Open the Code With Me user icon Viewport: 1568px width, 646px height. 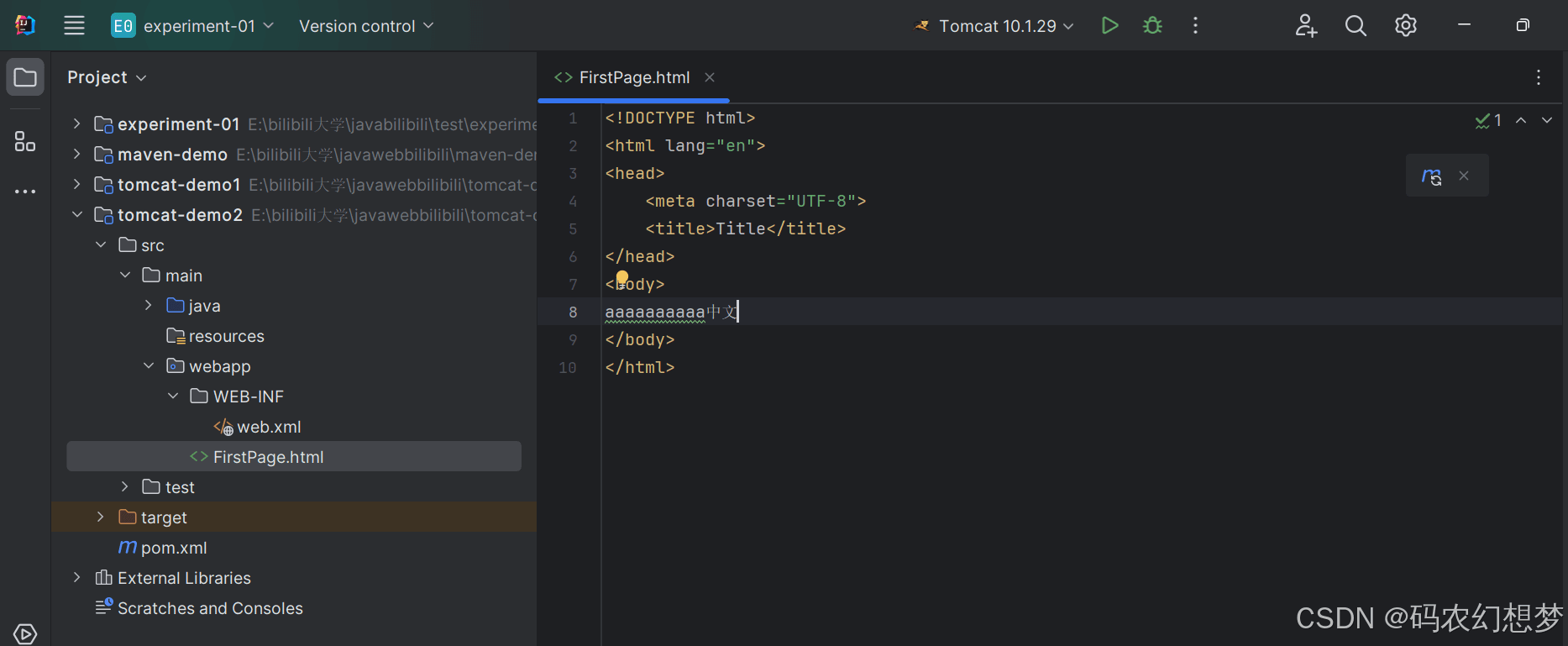(x=1305, y=26)
